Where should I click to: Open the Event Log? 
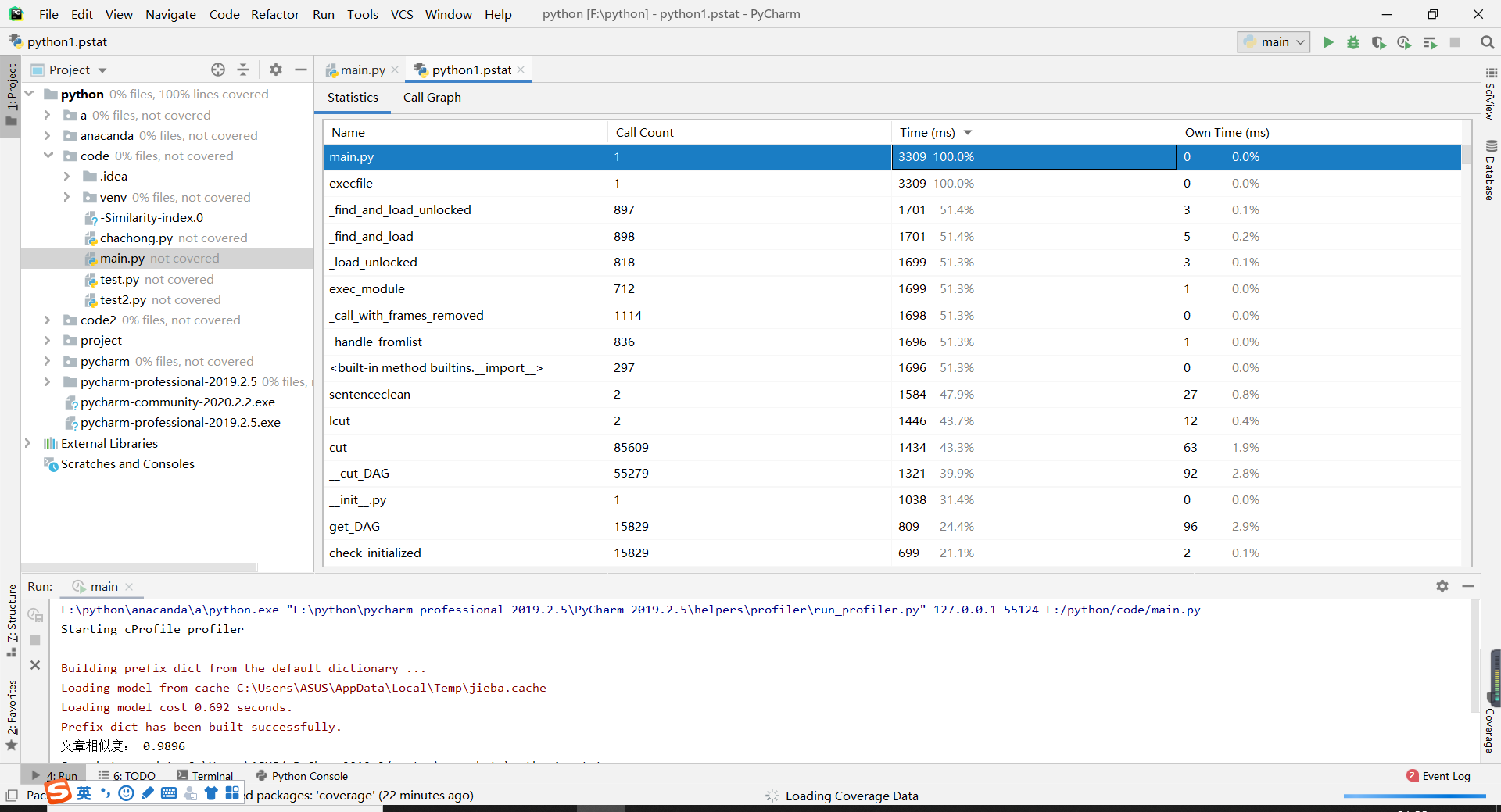[1438, 776]
